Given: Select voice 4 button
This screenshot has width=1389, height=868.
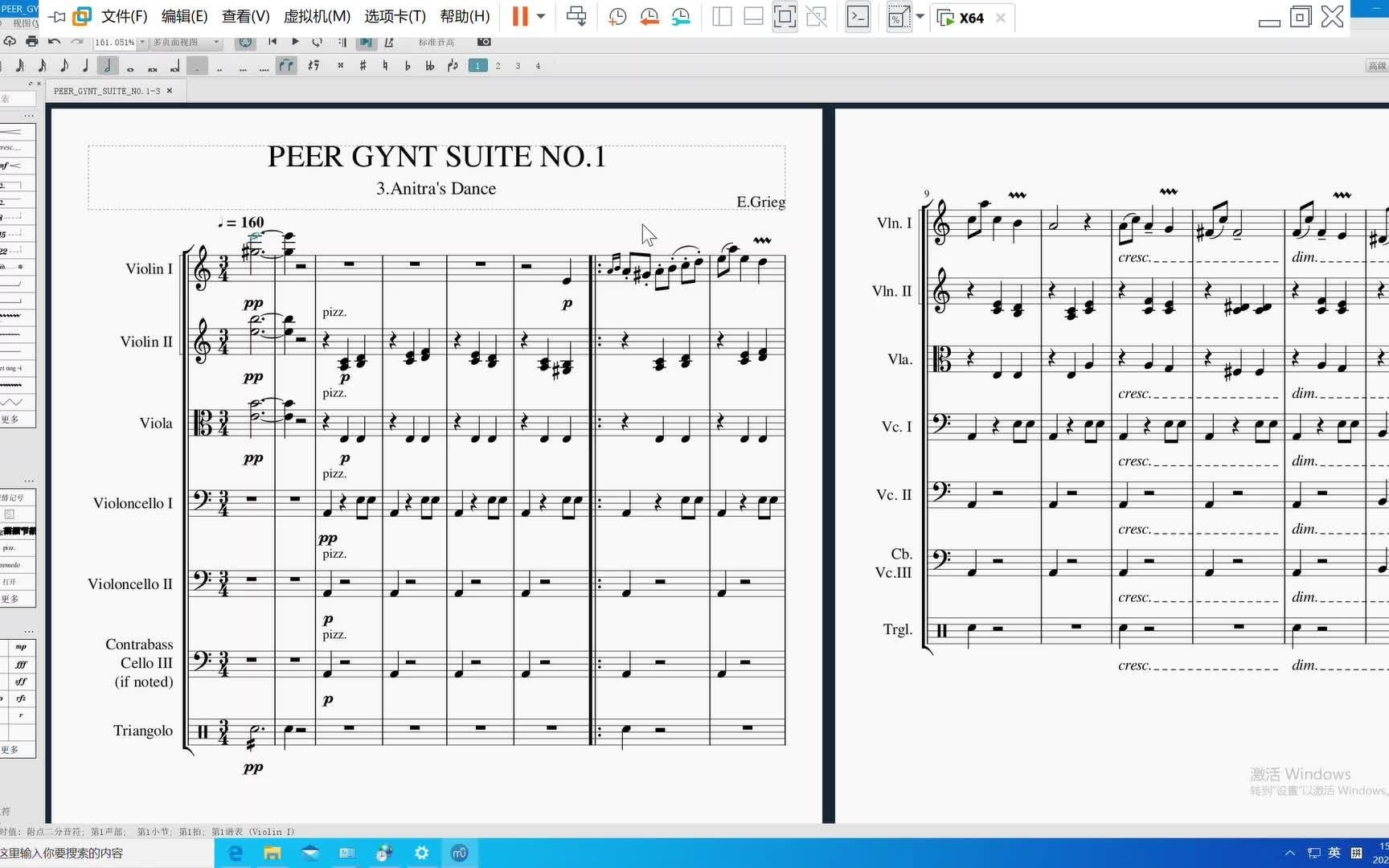Looking at the screenshot, I should (x=538, y=66).
